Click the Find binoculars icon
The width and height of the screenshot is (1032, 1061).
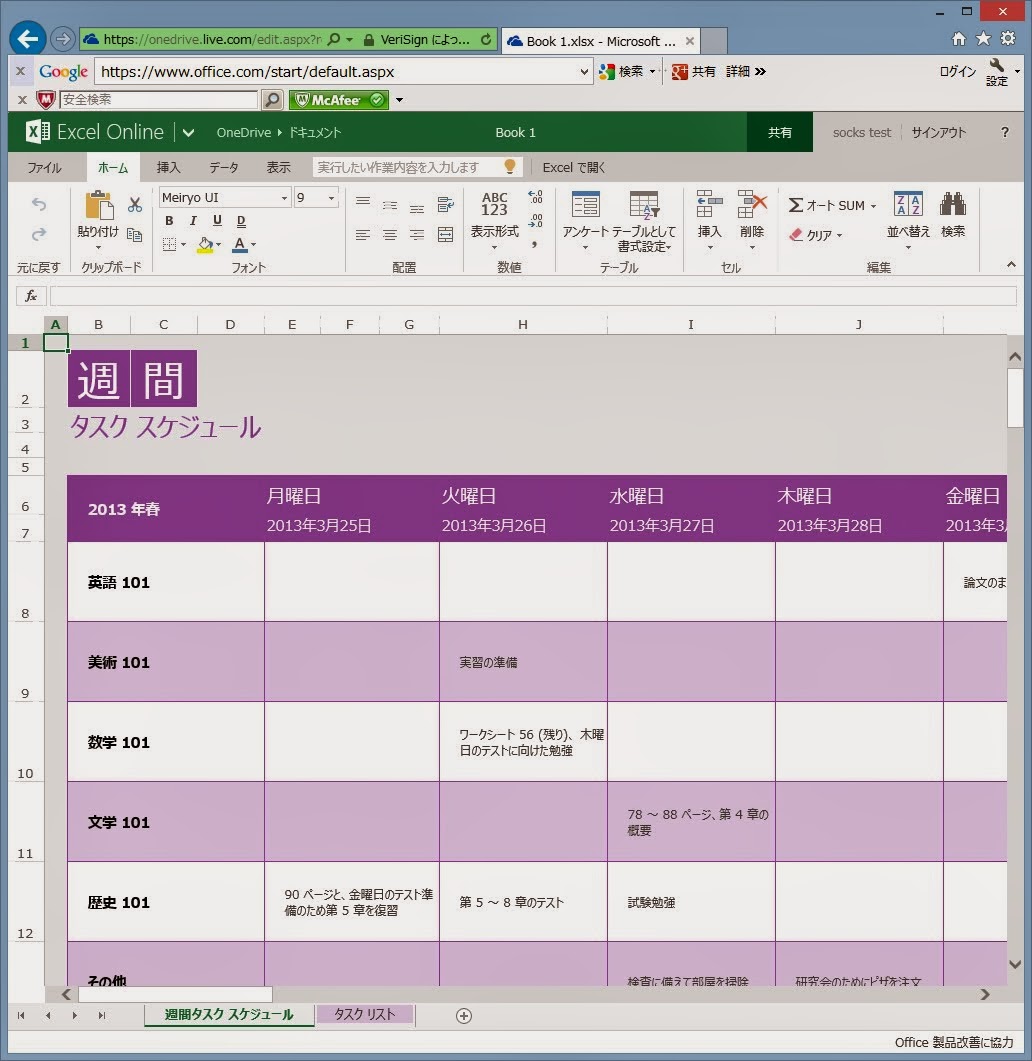click(952, 205)
